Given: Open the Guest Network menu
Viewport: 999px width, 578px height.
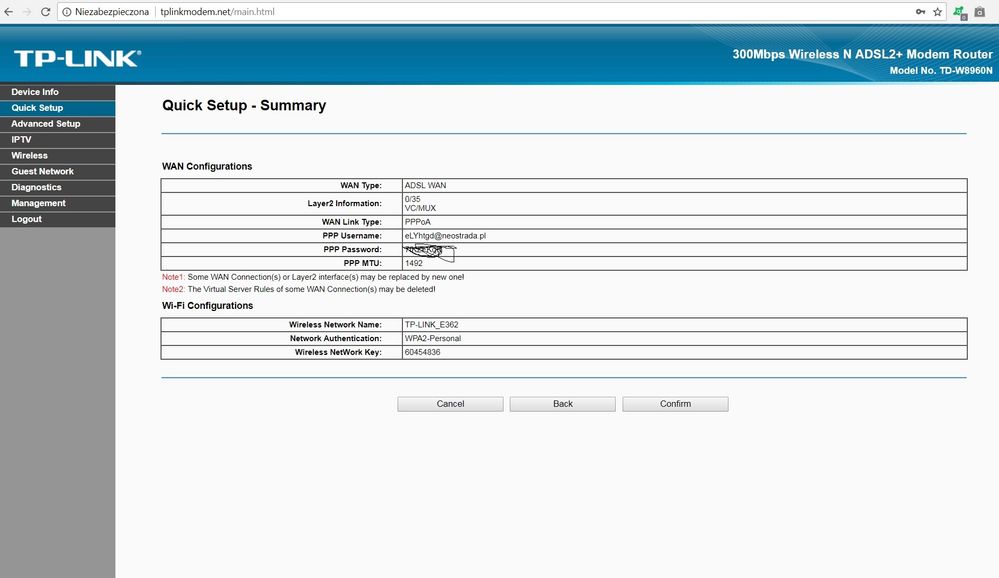Looking at the screenshot, I should [42, 172].
